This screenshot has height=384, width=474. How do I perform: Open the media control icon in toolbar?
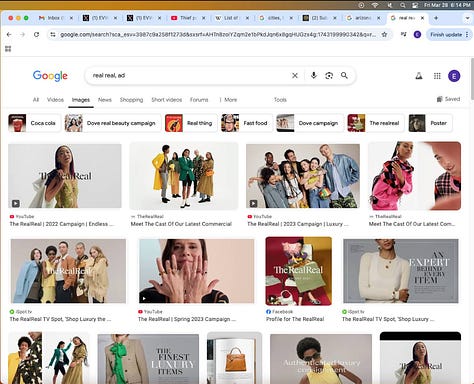(x=403, y=35)
